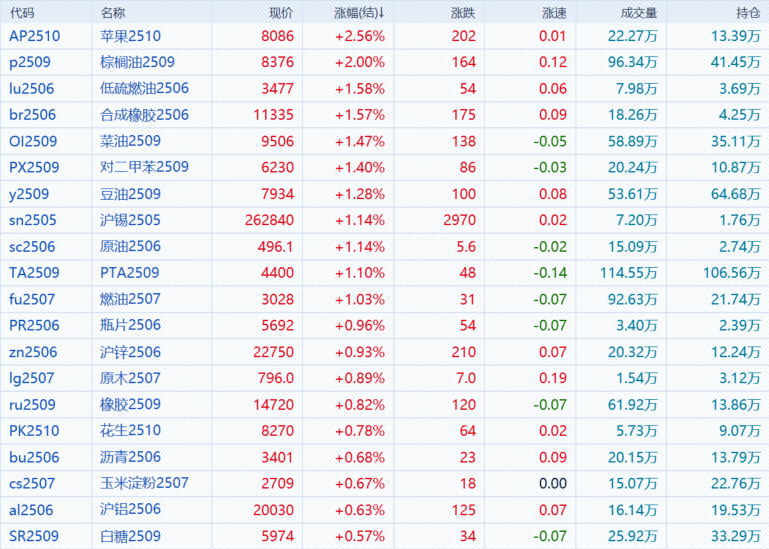The width and height of the screenshot is (769, 549).
Task: Open the TA2509 code link
Action: [x=34, y=273]
